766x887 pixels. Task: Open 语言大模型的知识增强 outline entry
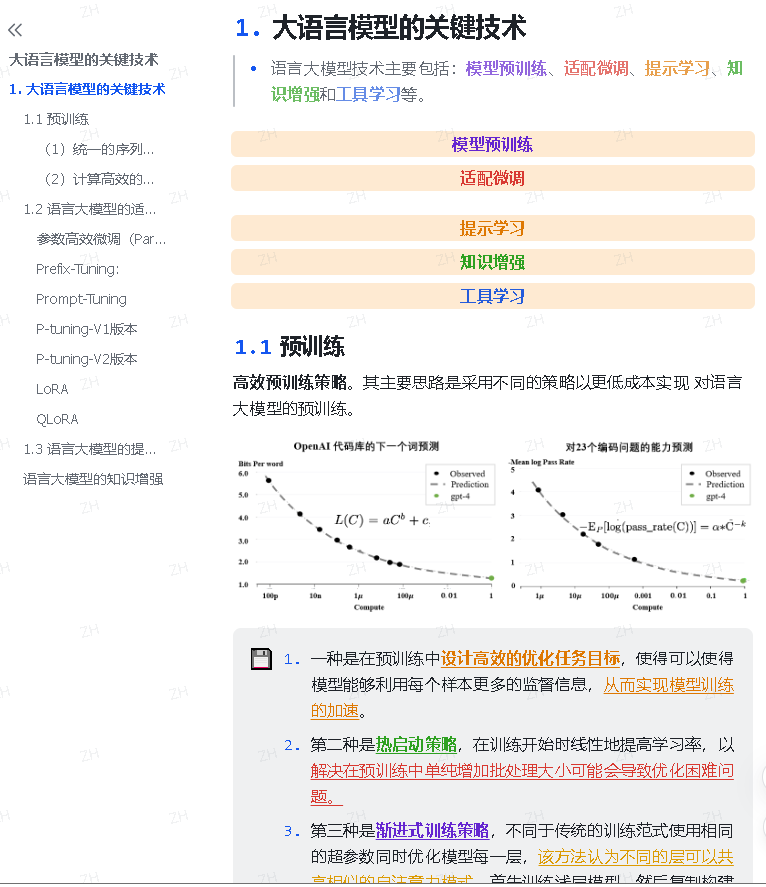(93, 479)
